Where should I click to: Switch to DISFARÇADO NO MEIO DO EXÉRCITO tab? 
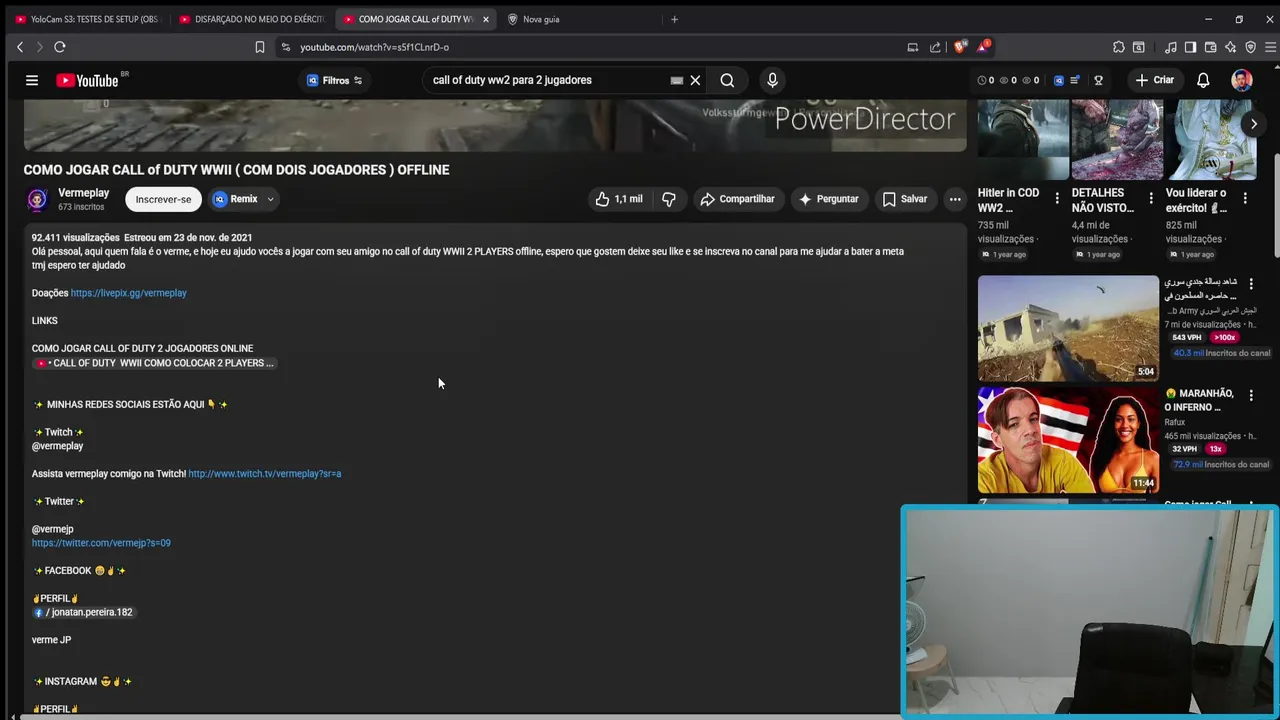250,19
